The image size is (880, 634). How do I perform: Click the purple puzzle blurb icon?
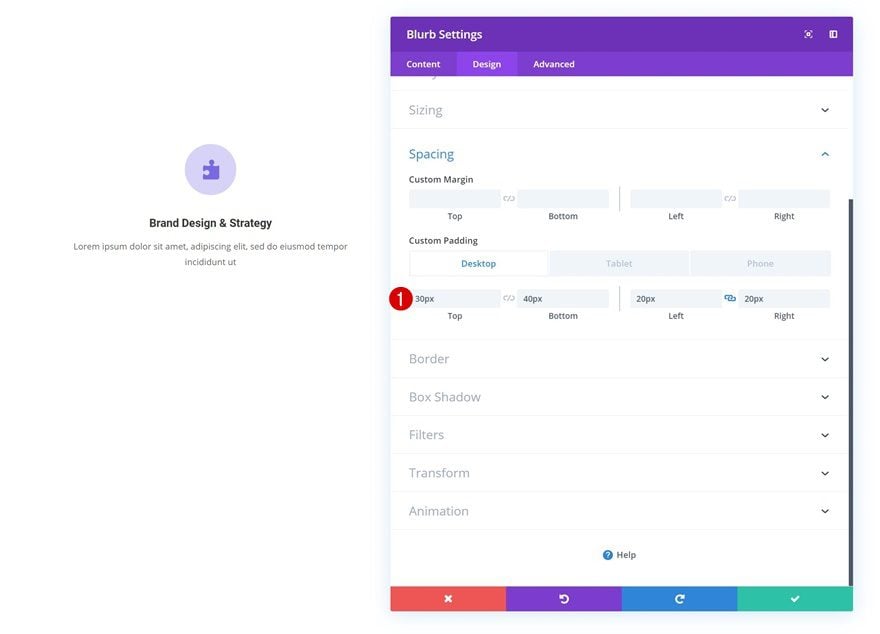[x=210, y=169]
